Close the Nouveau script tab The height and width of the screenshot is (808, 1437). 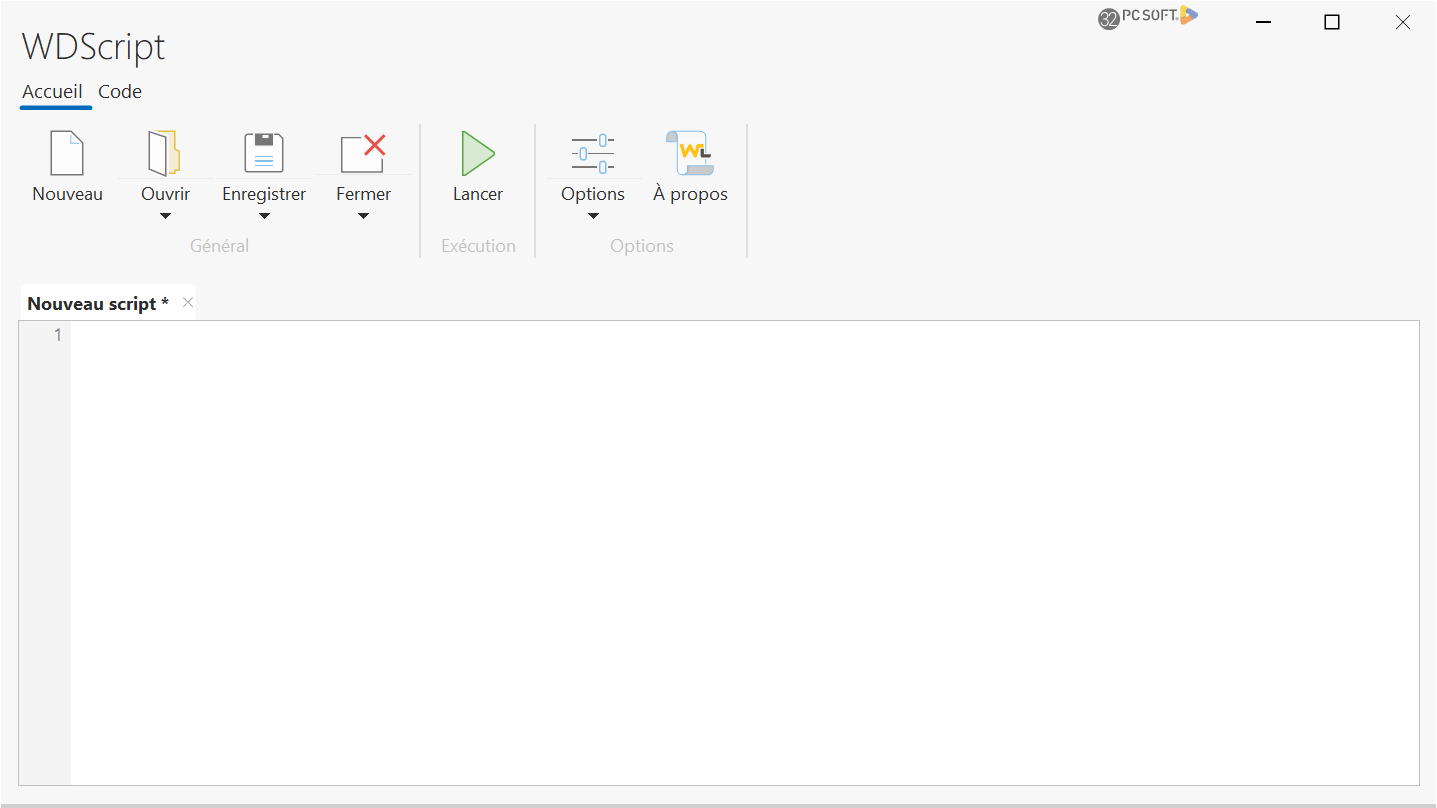[x=188, y=302]
